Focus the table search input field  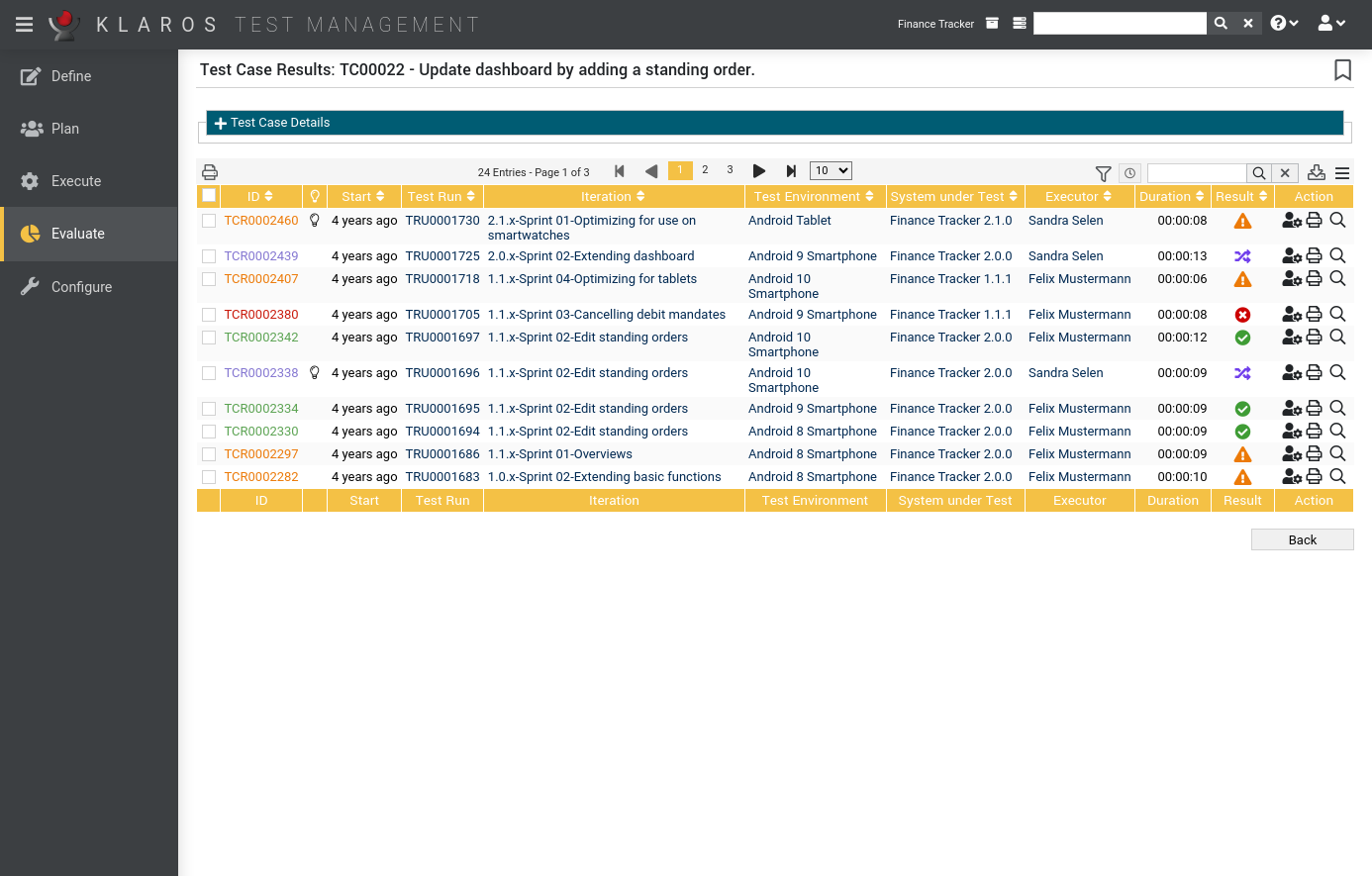click(1197, 173)
